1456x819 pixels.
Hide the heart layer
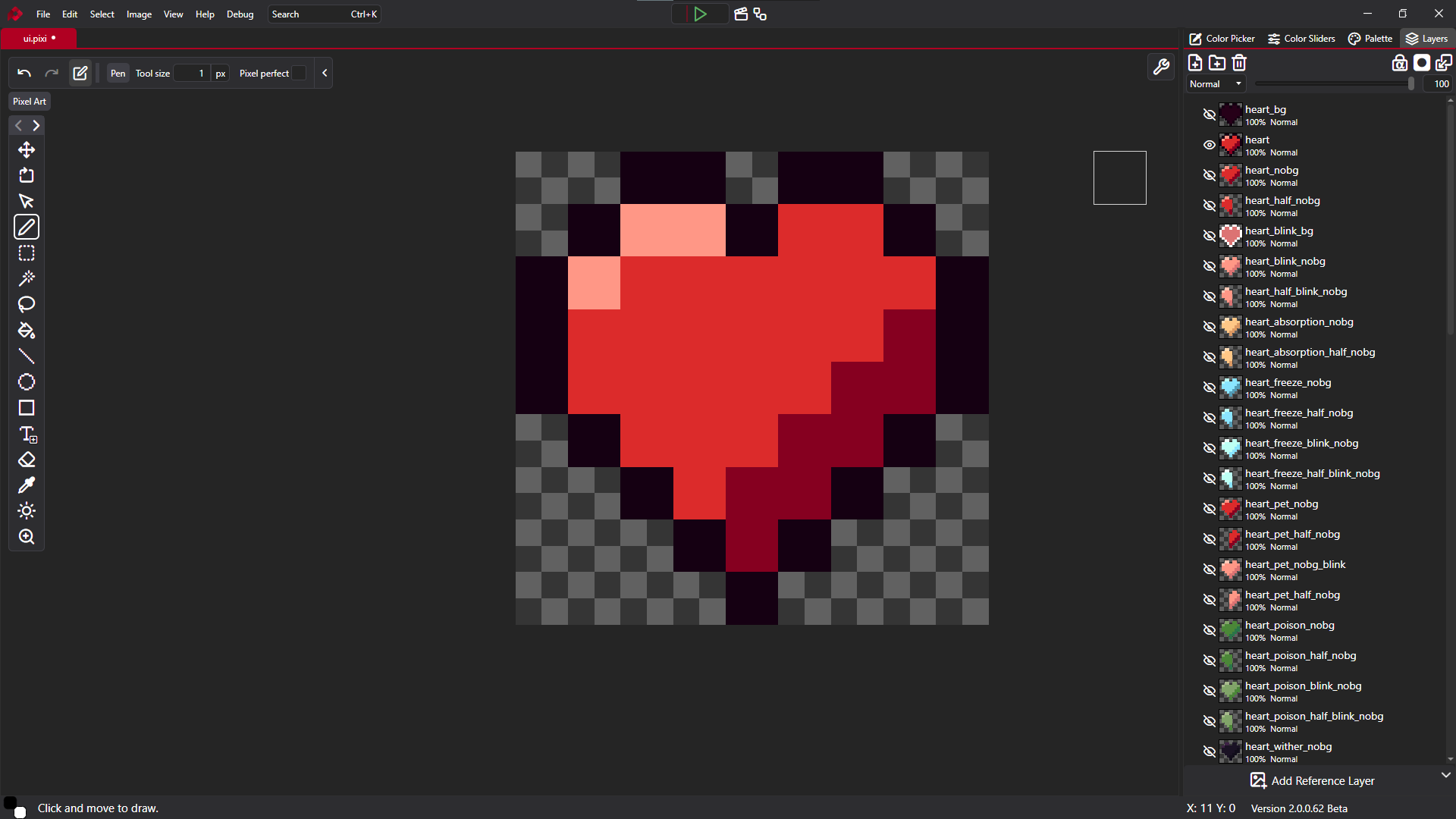(1210, 145)
